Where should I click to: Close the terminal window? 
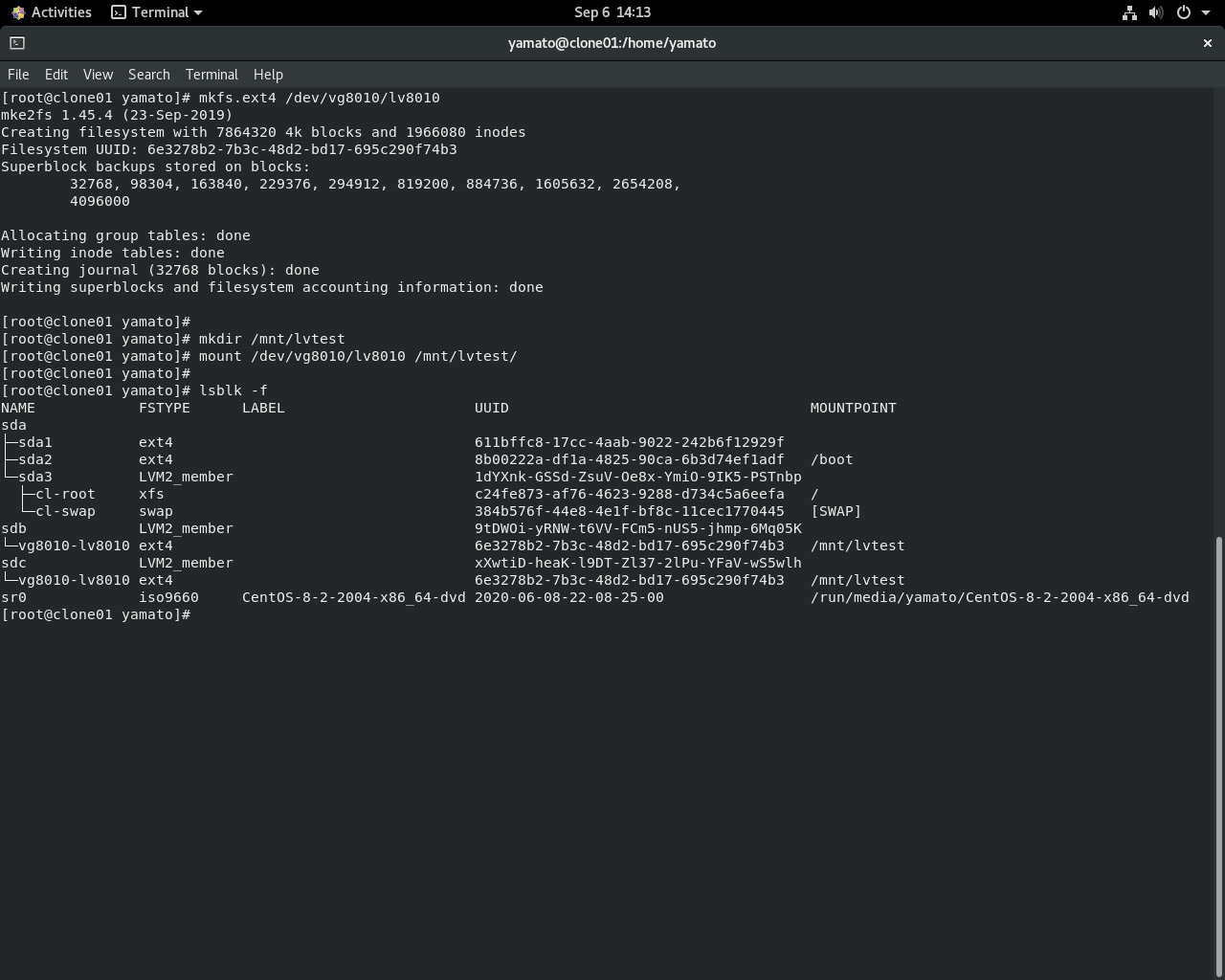coord(1207,43)
